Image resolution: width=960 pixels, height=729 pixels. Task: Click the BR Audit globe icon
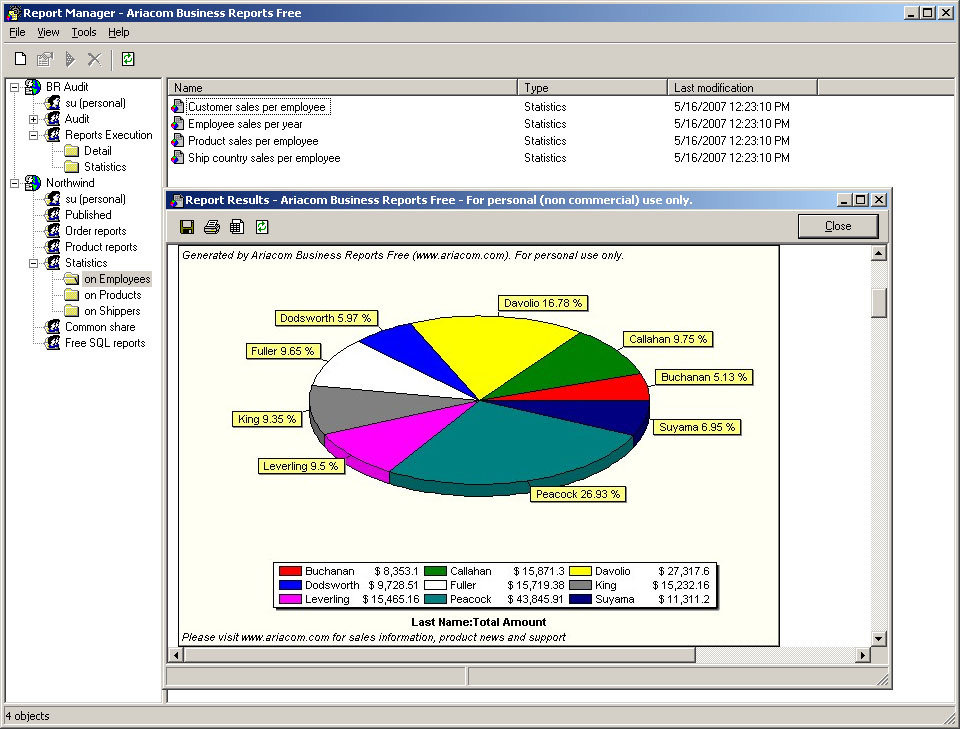[32, 87]
